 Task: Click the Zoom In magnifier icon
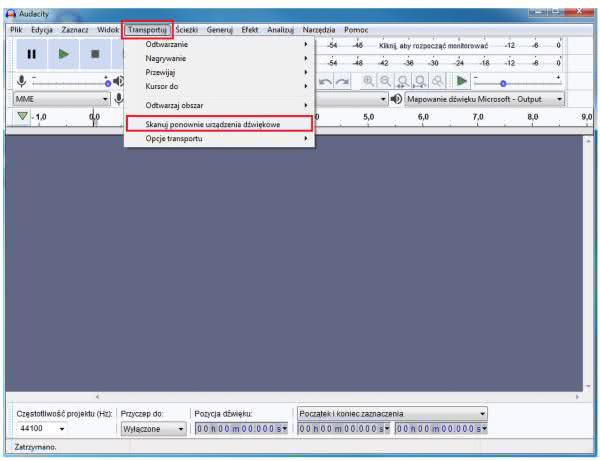[x=369, y=81]
